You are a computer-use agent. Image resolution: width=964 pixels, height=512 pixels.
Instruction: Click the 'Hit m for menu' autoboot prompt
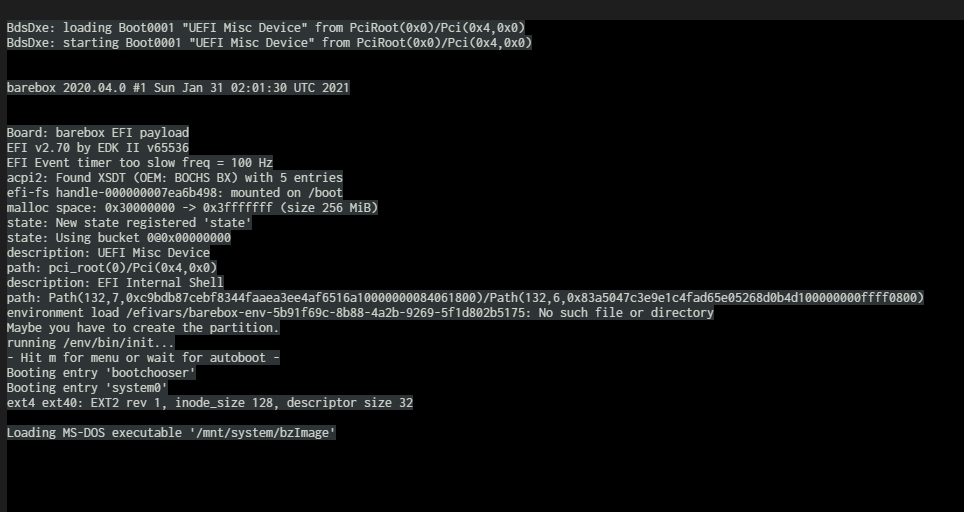143,358
